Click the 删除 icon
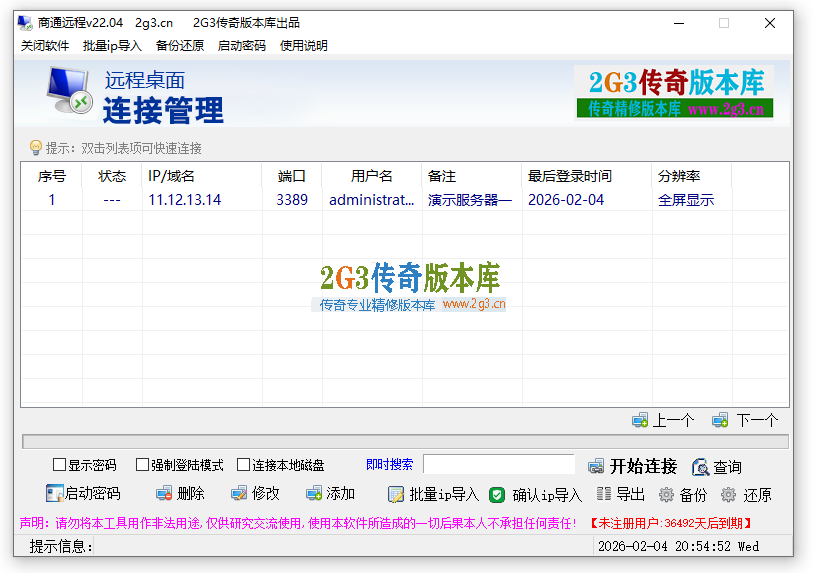 pyautogui.click(x=164, y=493)
